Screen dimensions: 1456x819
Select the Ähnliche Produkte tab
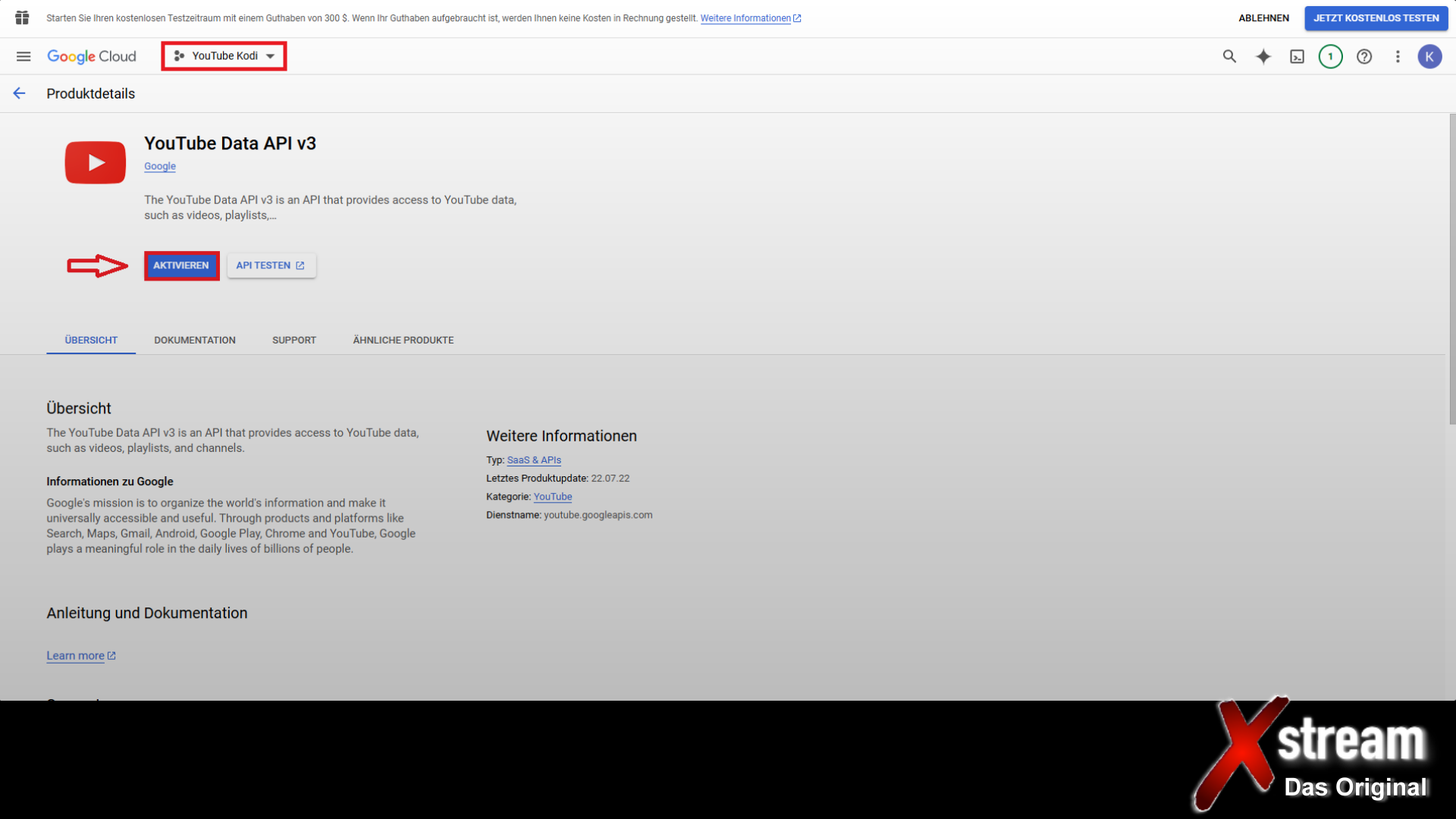pyautogui.click(x=403, y=340)
